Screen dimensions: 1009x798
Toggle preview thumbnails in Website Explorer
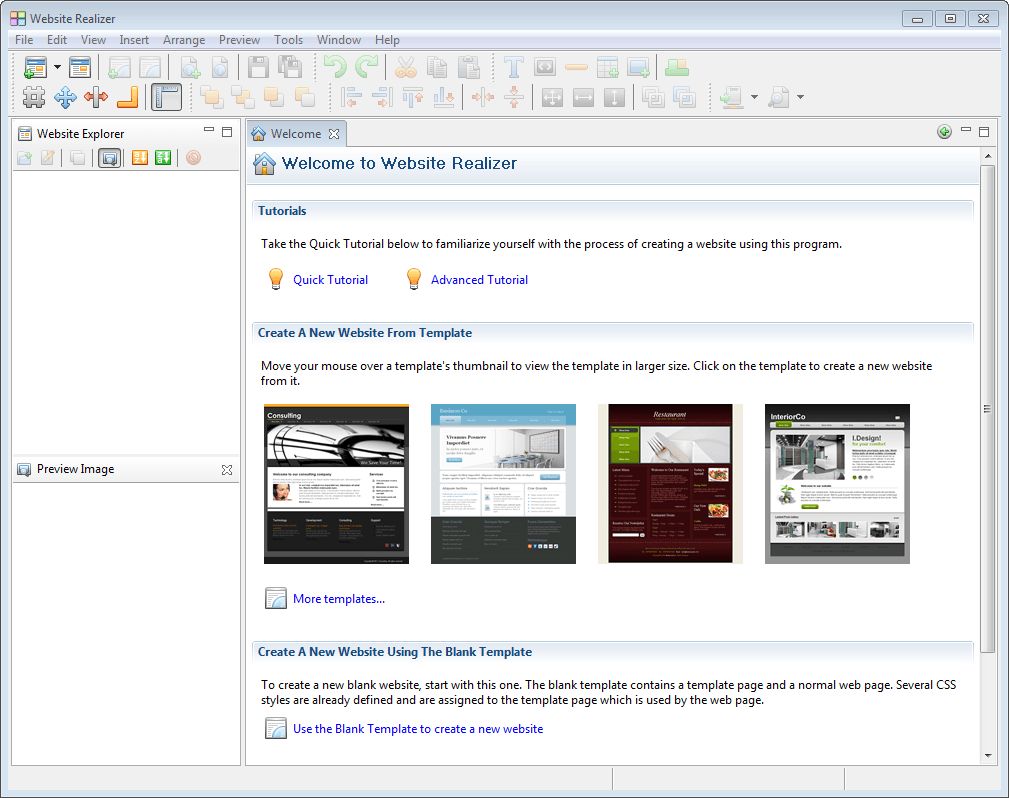(109, 158)
